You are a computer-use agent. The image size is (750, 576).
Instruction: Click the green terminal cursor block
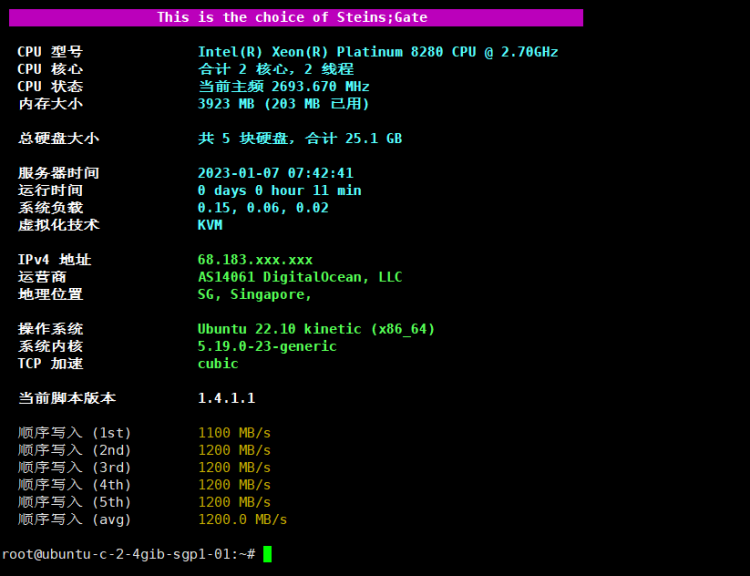[x=267, y=554]
